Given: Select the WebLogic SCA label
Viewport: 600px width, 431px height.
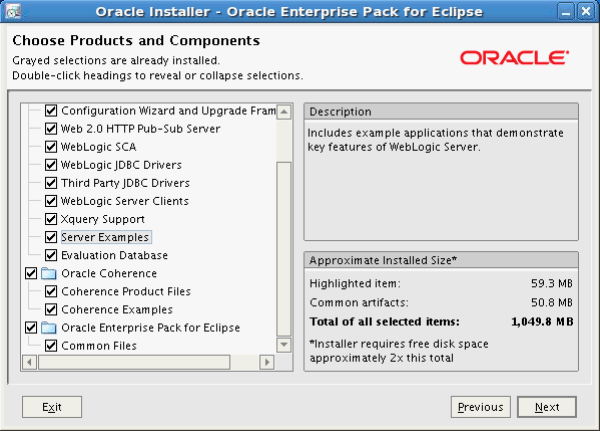Looking at the screenshot, I should tap(98, 147).
